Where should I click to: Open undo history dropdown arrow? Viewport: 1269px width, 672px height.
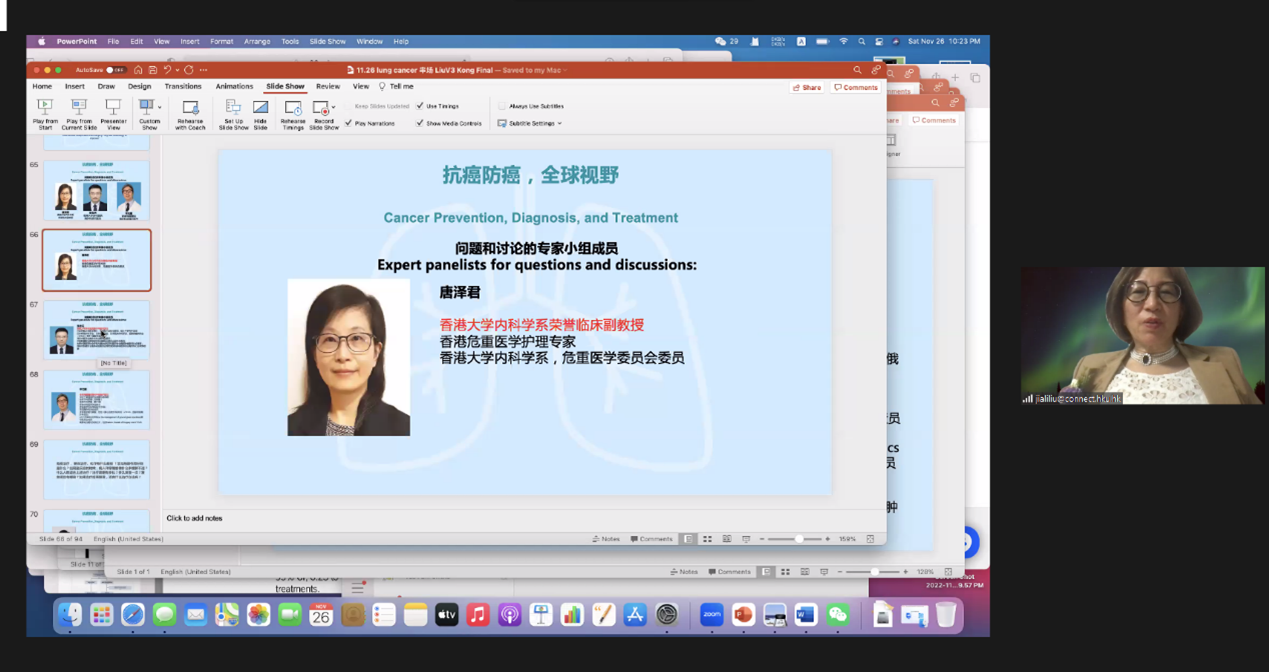click(x=177, y=70)
